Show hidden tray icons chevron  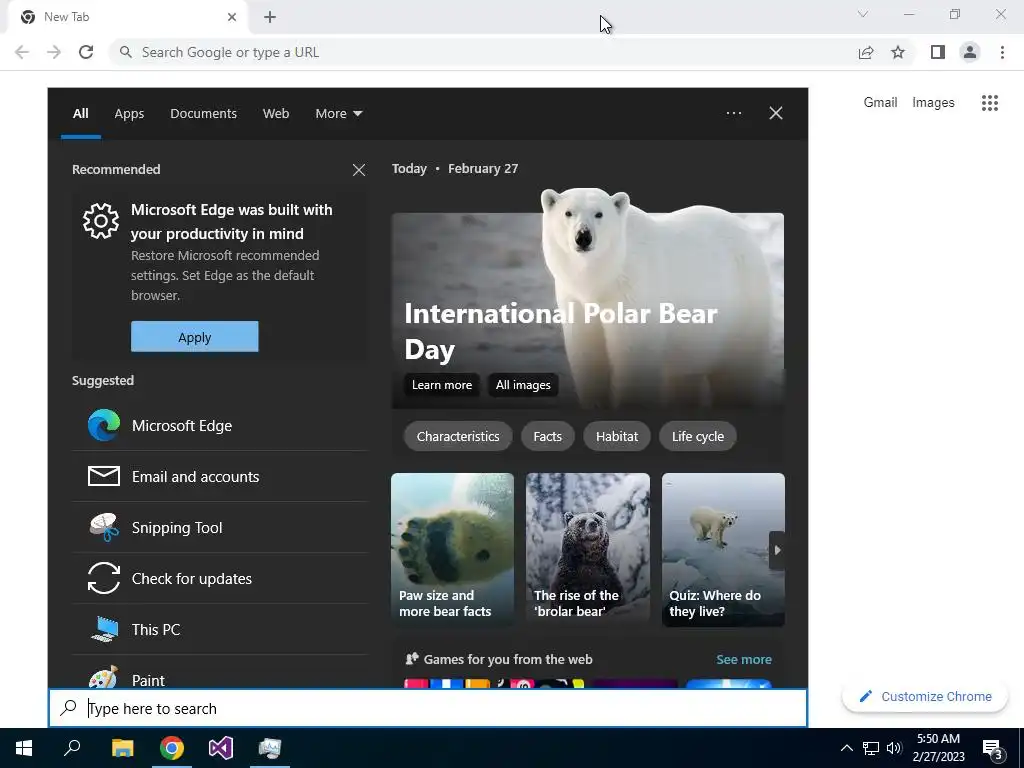point(846,748)
